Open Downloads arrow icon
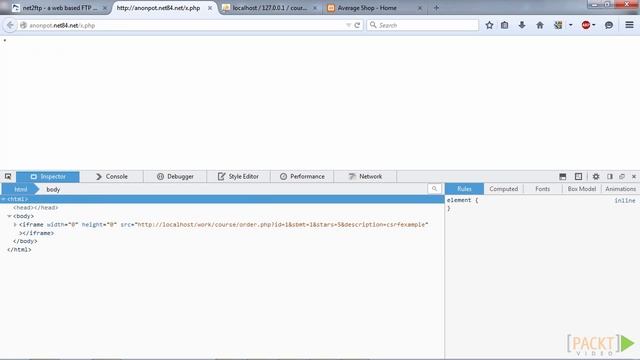 [x=522, y=25]
